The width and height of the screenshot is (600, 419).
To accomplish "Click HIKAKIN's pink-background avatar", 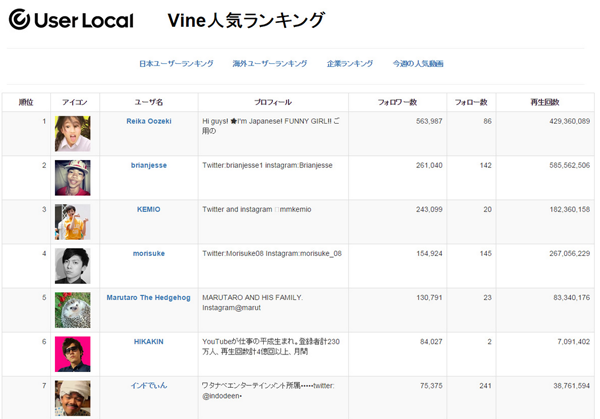I will 73,354.
